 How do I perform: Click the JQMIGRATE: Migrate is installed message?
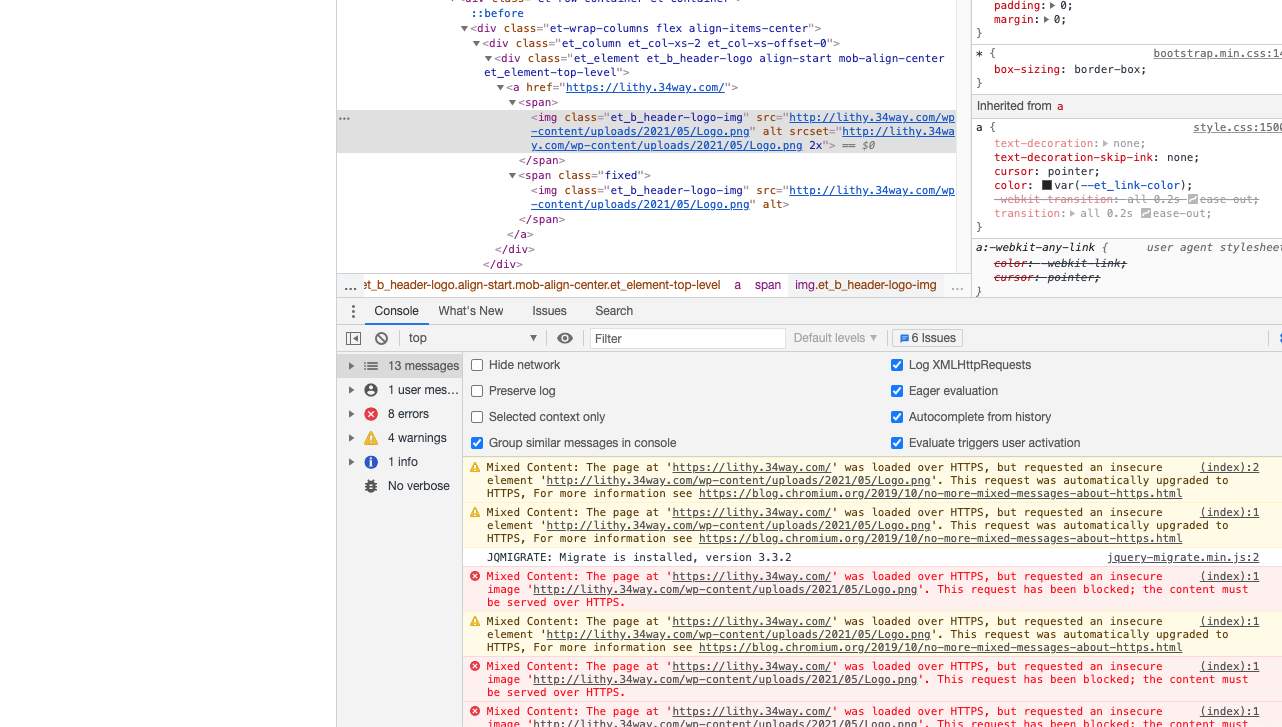pos(639,558)
